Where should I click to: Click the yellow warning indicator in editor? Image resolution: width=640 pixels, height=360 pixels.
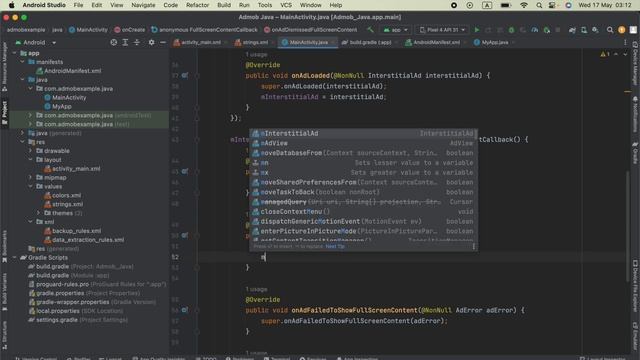tap(604, 54)
